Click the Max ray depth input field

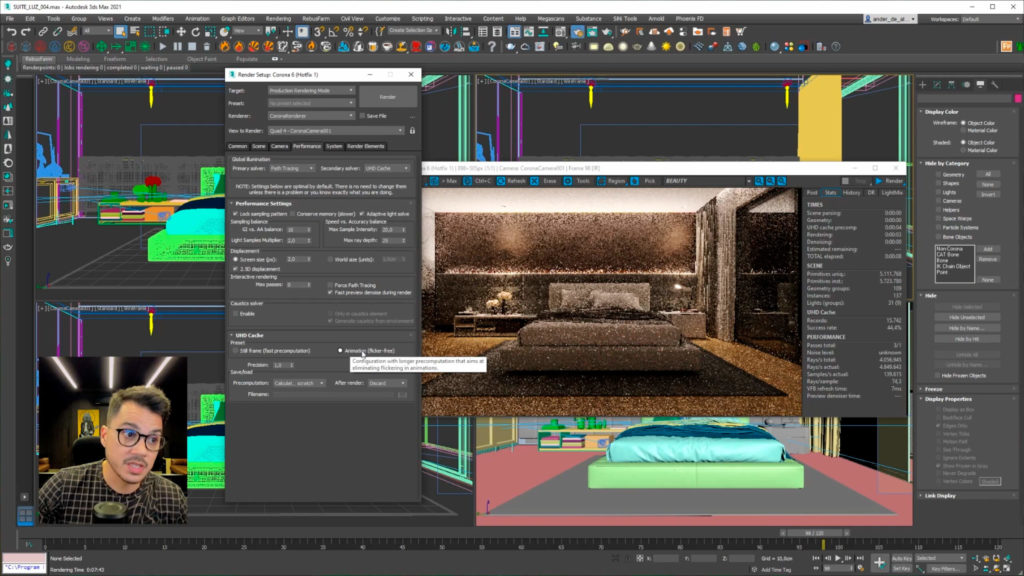pyautogui.click(x=390, y=240)
